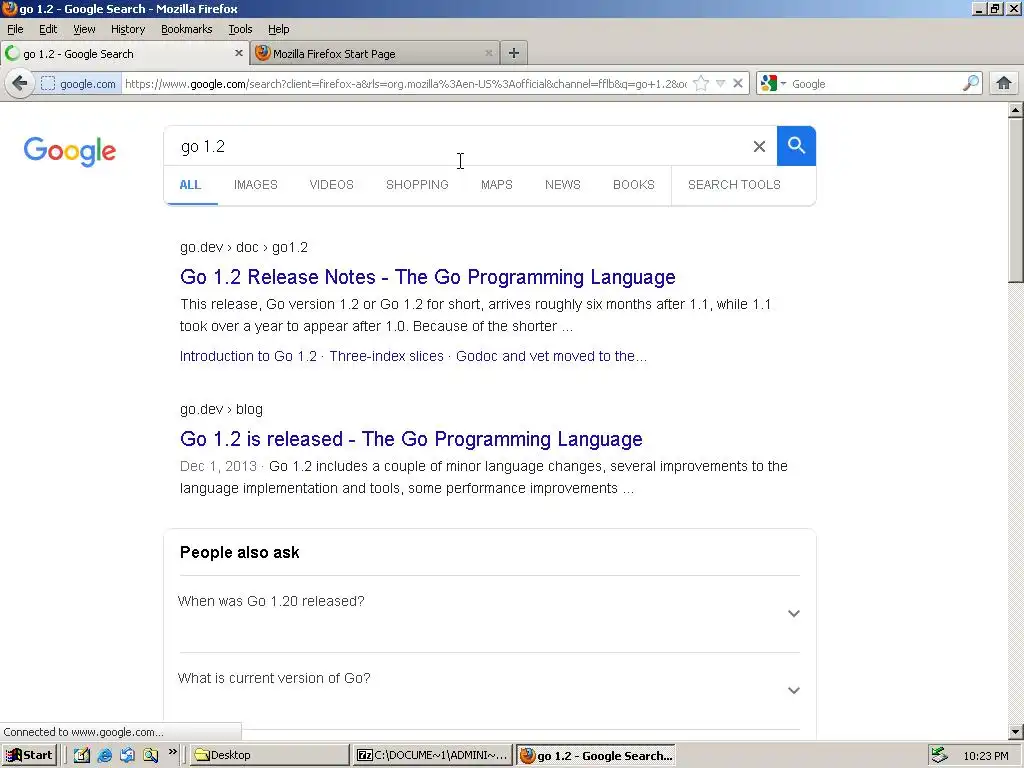Open the Windows Start menu
Screen dimensions: 1024x768
29,755
